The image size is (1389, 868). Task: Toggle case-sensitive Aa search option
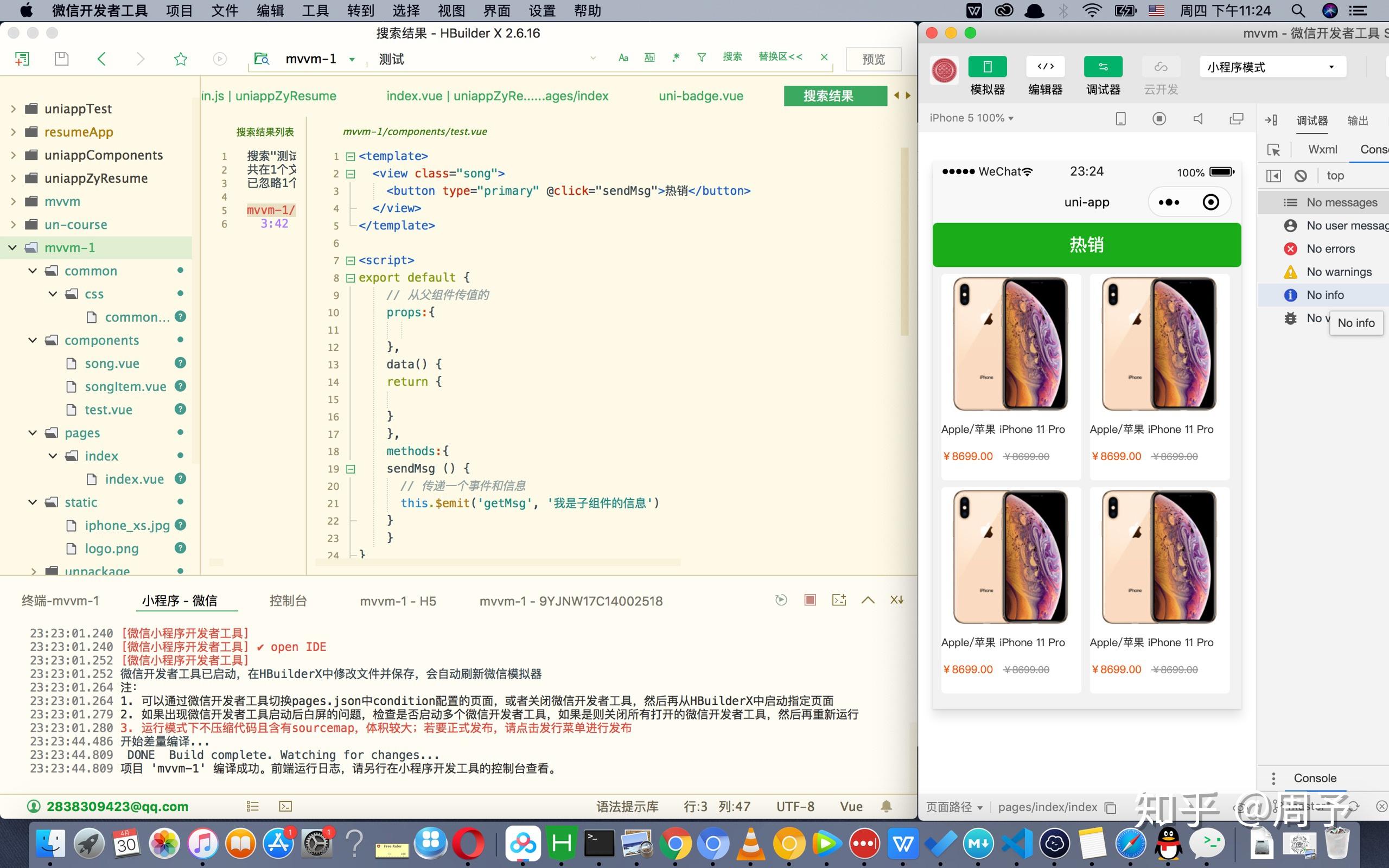(623, 58)
